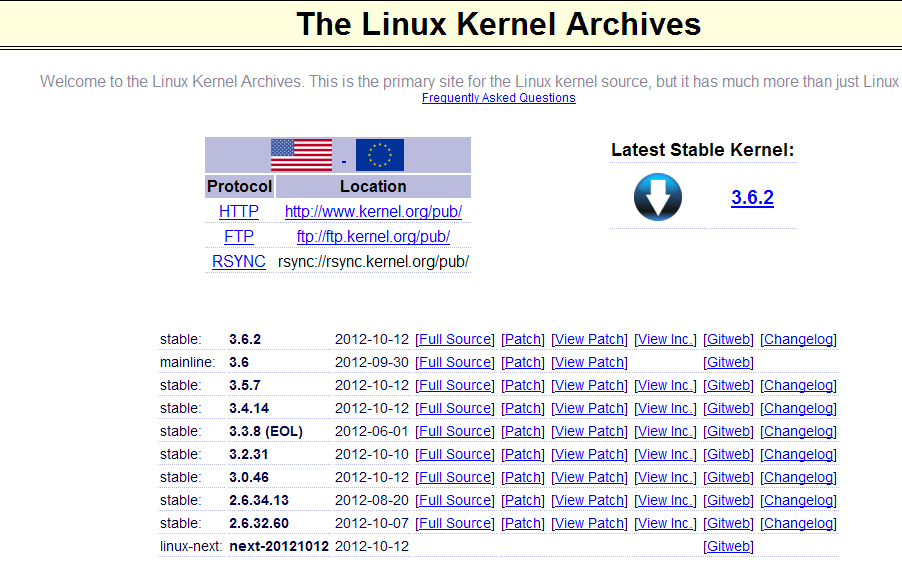Click the rsync://rsync.kernel.org/pub/ text

(373, 261)
